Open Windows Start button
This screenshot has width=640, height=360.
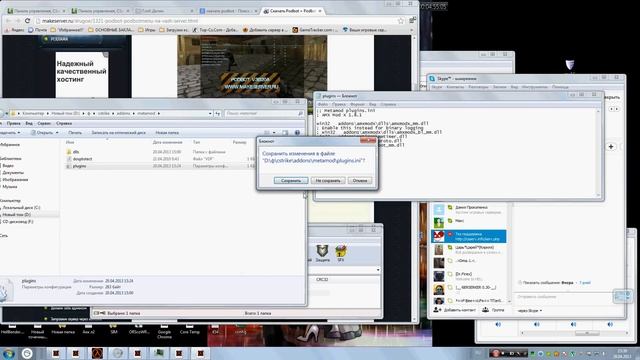9,353
